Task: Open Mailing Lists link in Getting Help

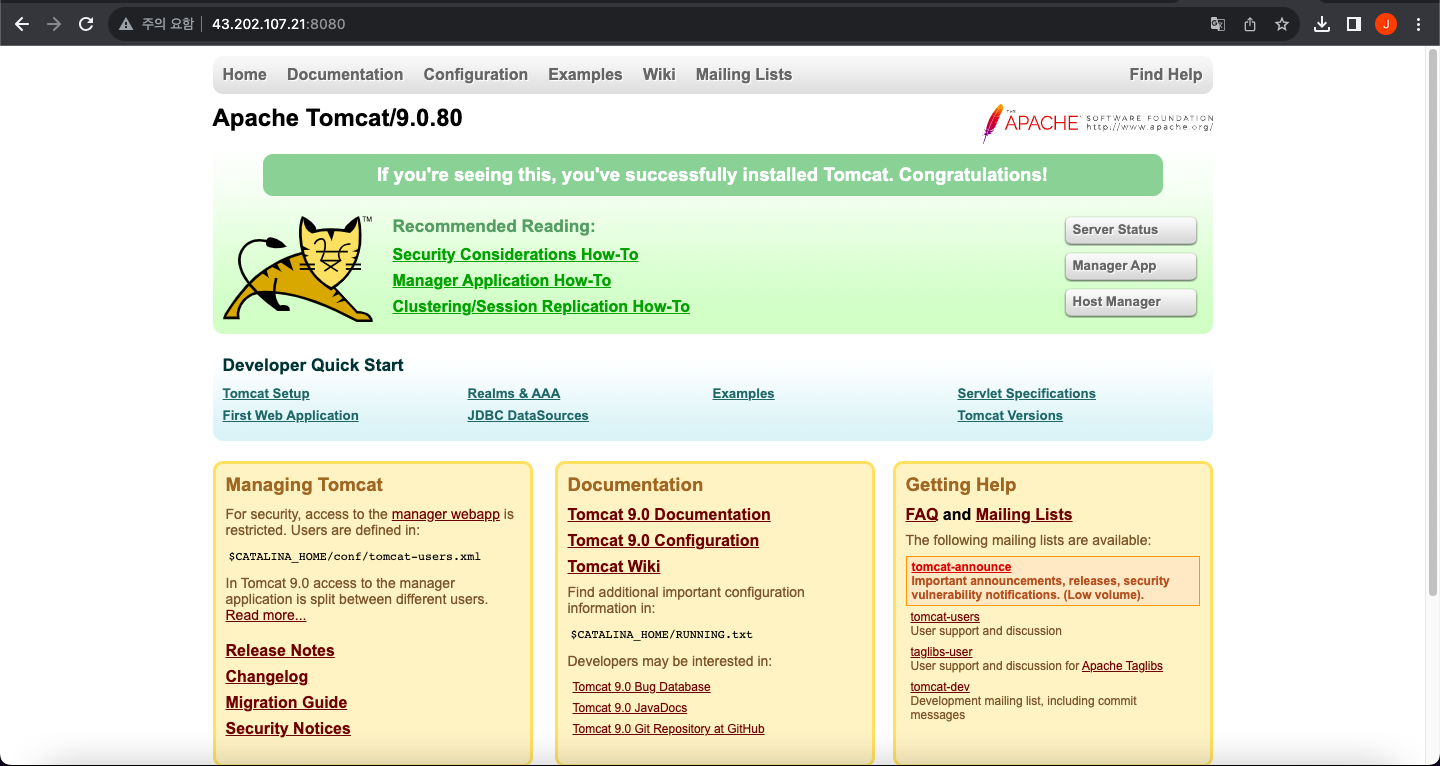Action: click(1024, 514)
